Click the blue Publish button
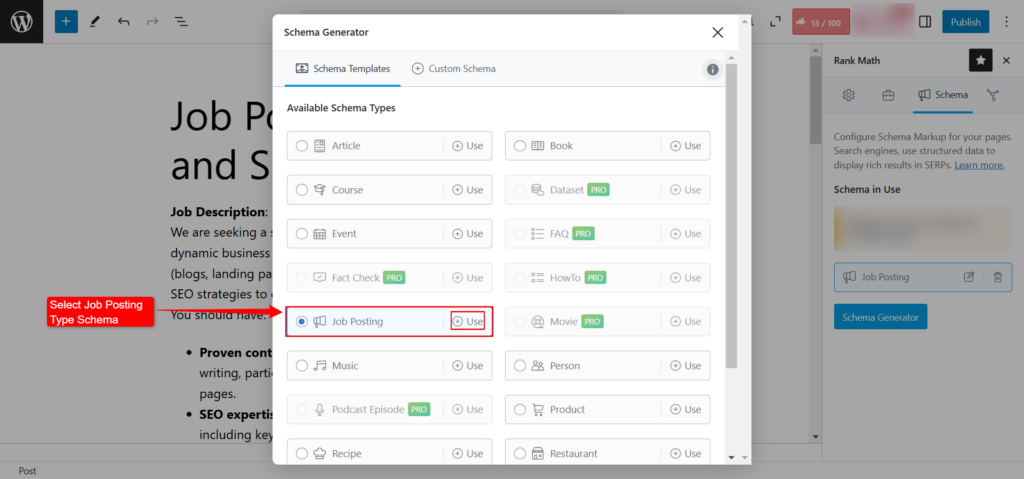 coord(965,22)
